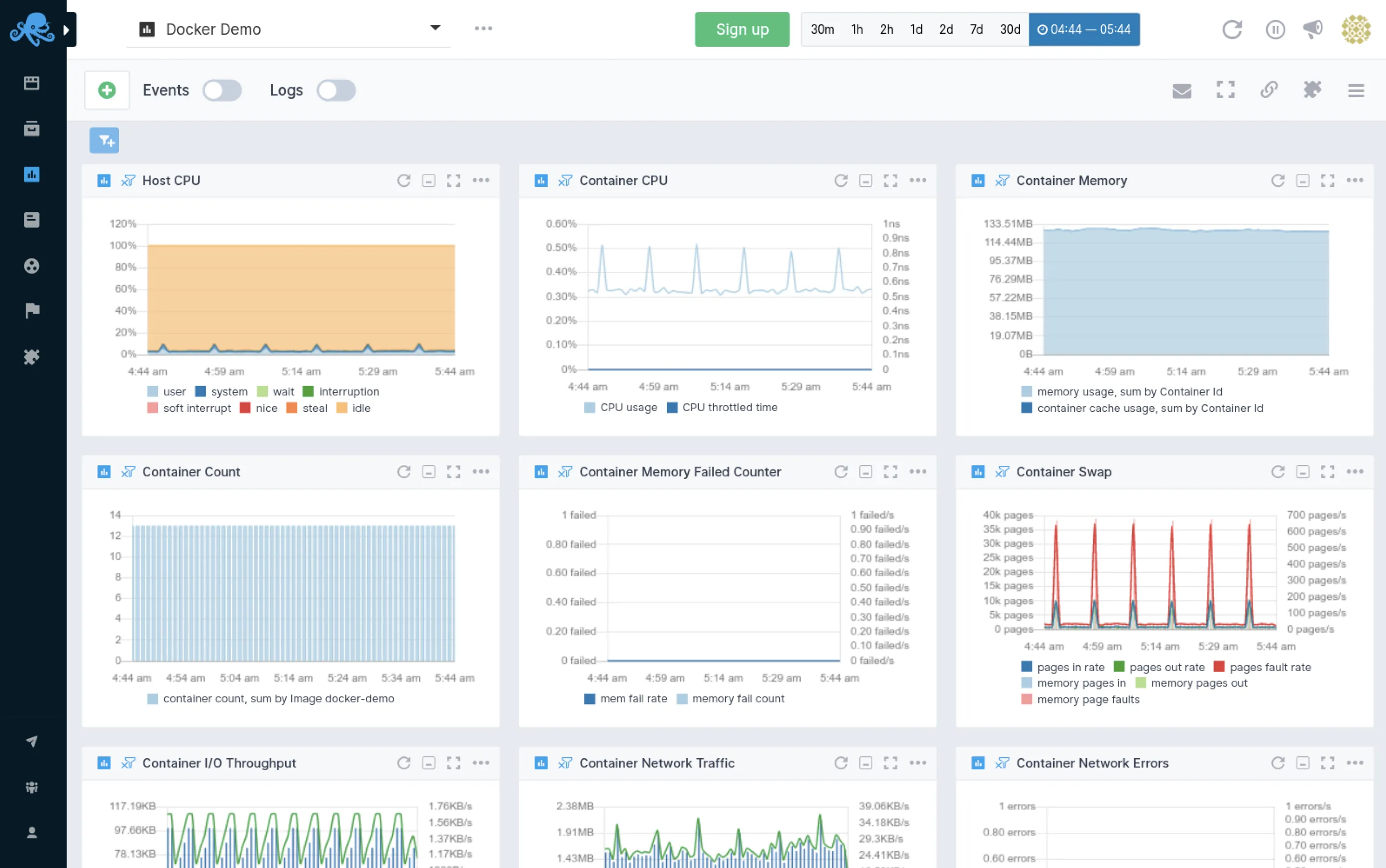Open the email report icon in the toolbar
The width and height of the screenshot is (1386, 868).
(x=1182, y=90)
